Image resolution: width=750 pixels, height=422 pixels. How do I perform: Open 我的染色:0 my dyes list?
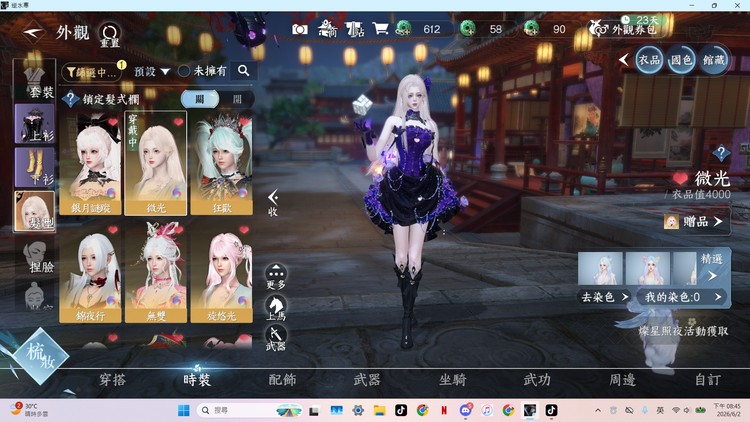[x=683, y=297]
